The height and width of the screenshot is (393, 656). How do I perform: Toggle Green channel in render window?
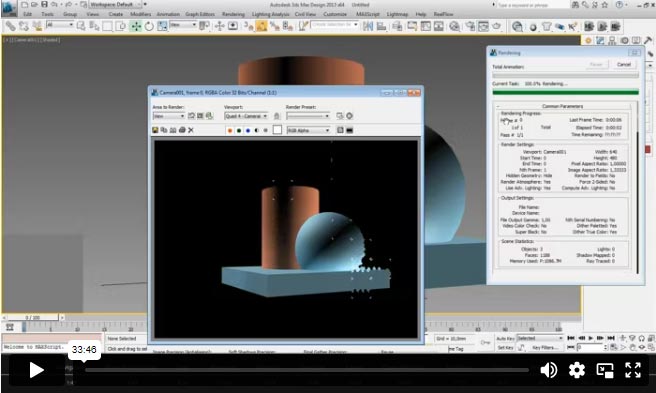(239, 131)
